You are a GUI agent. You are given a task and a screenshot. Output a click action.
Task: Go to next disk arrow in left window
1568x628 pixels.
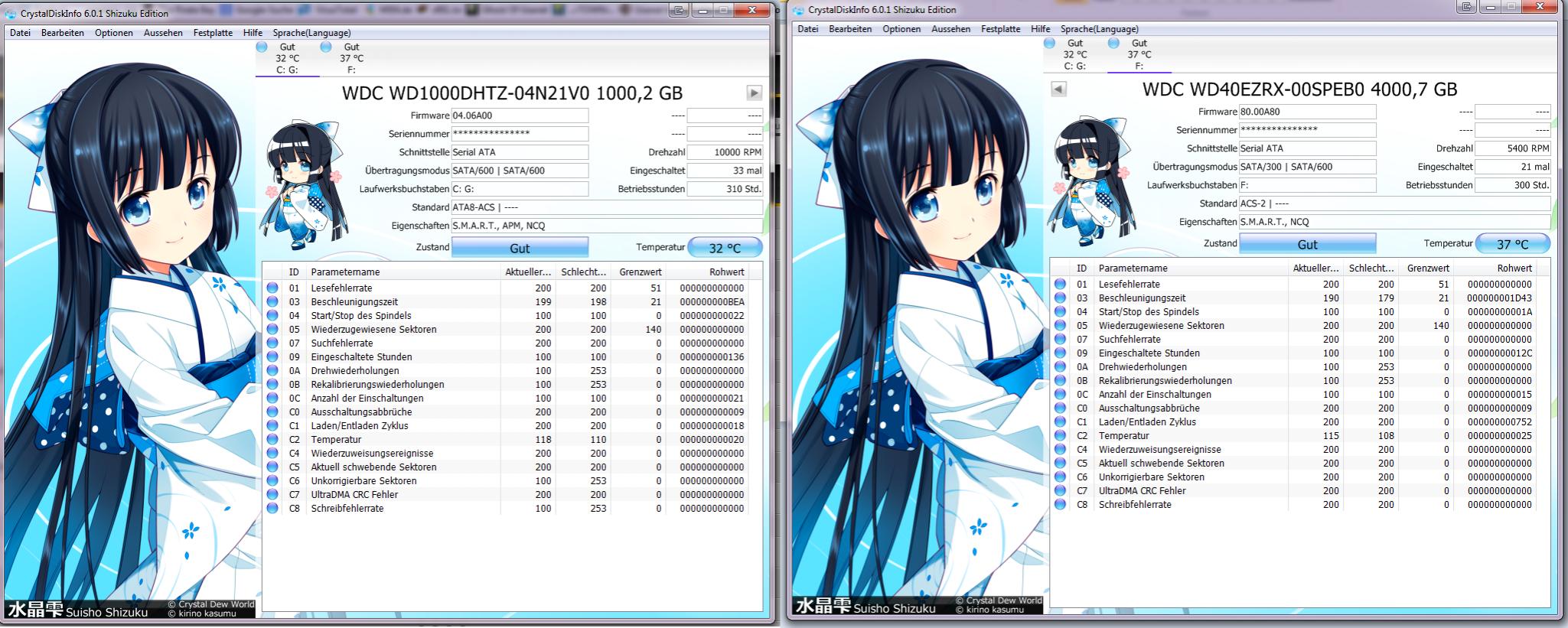pyautogui.click(x=754, y=93)
